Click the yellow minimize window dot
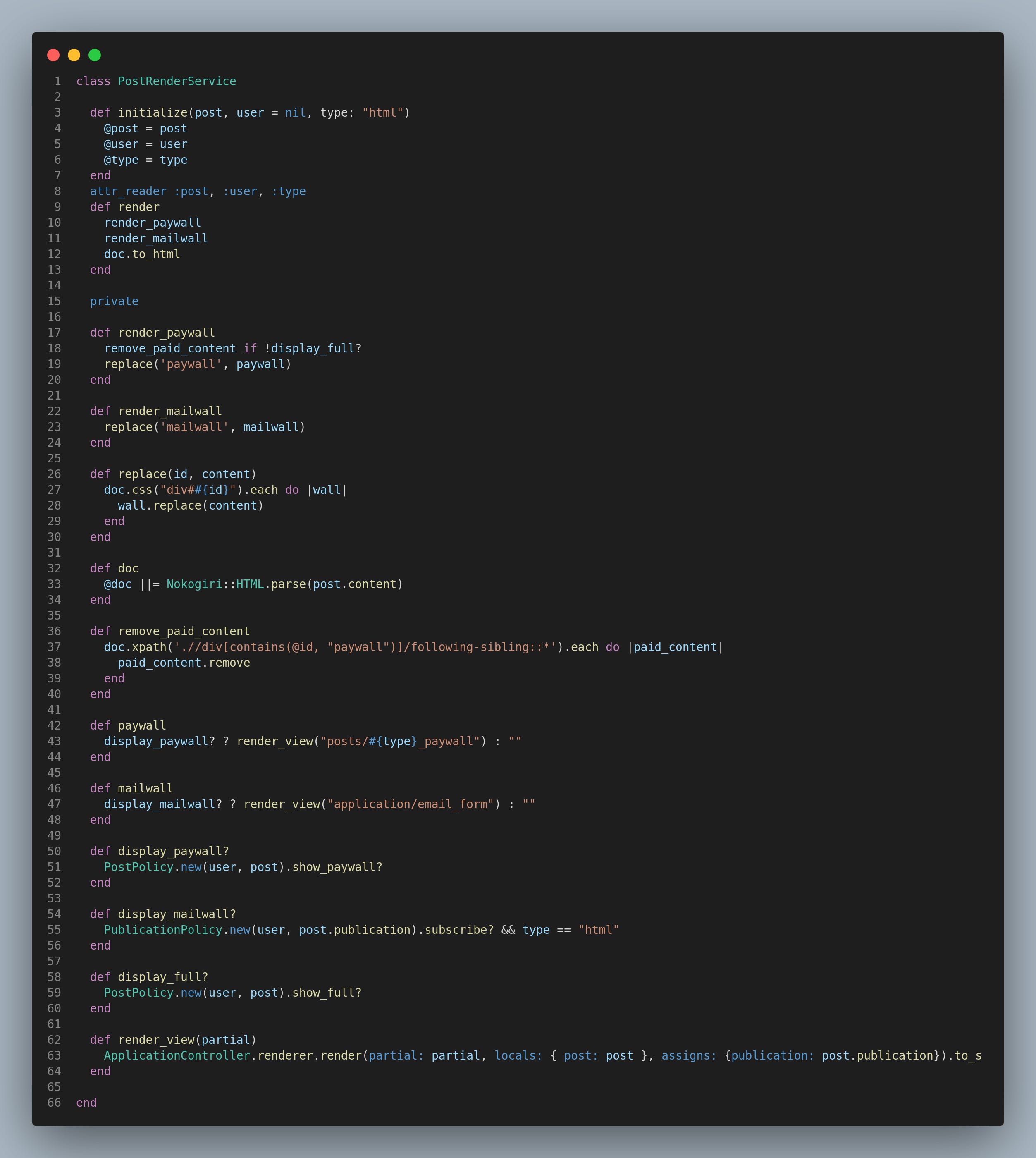 pos(74,55)
